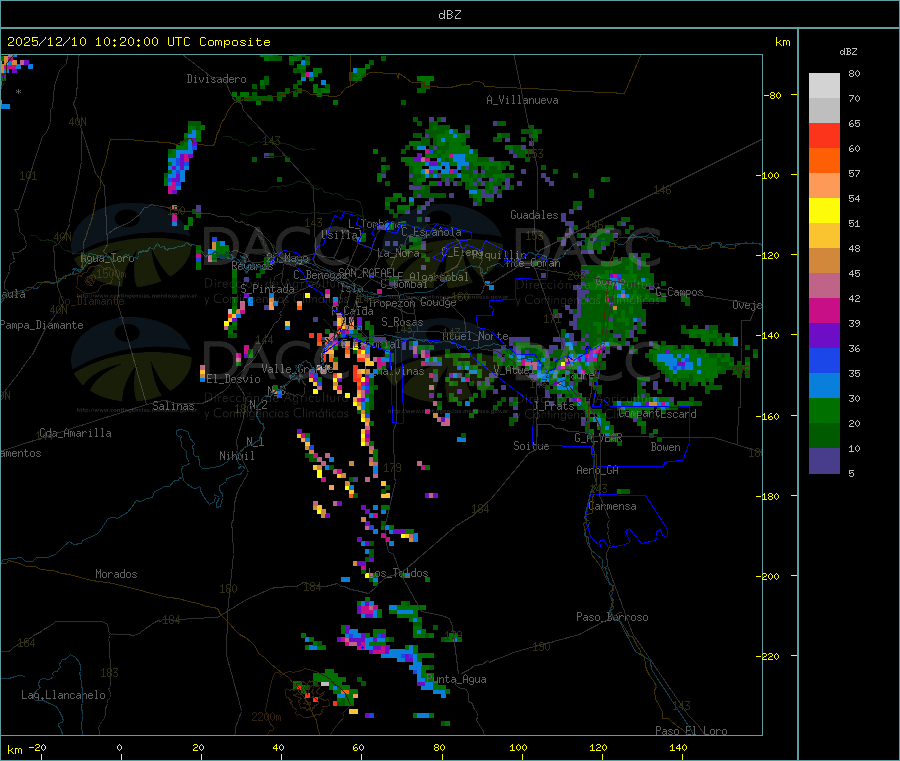900x761 pixels.
Task: Click the A_Villanueva location label
Action: [x=522, y=100]
